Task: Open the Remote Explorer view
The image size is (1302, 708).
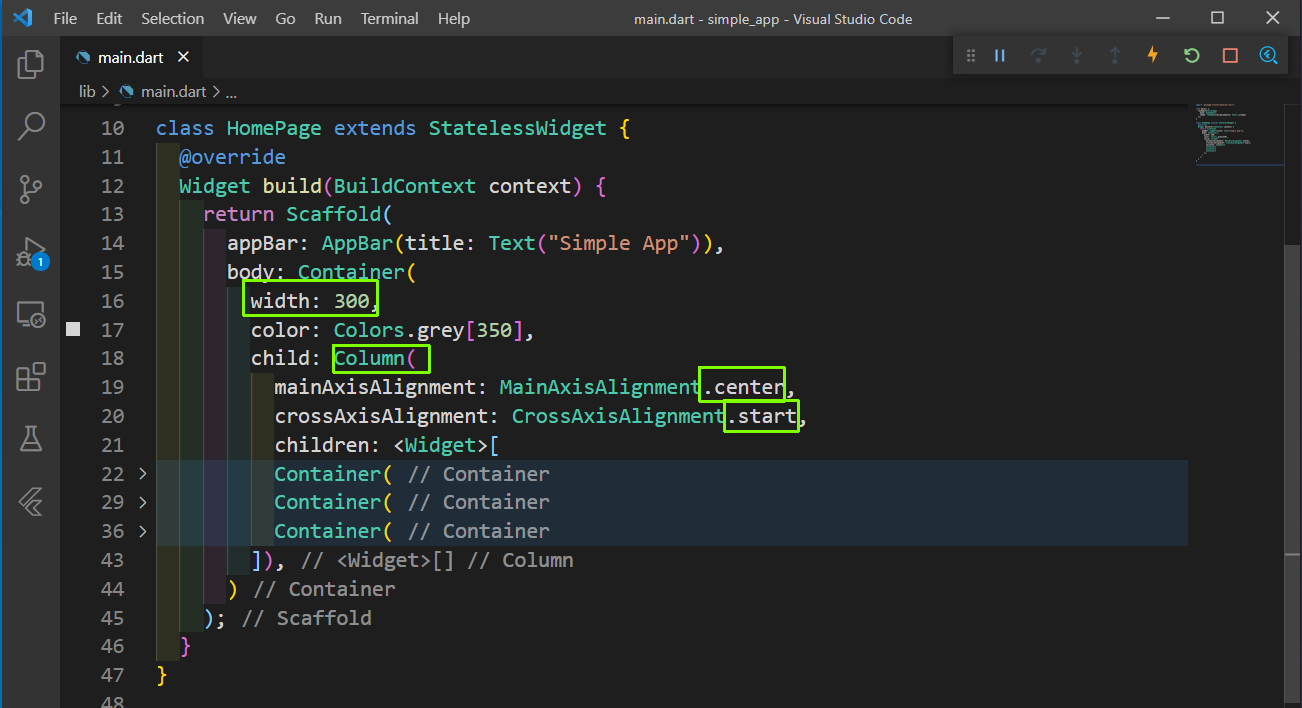Action: point(31,315)
